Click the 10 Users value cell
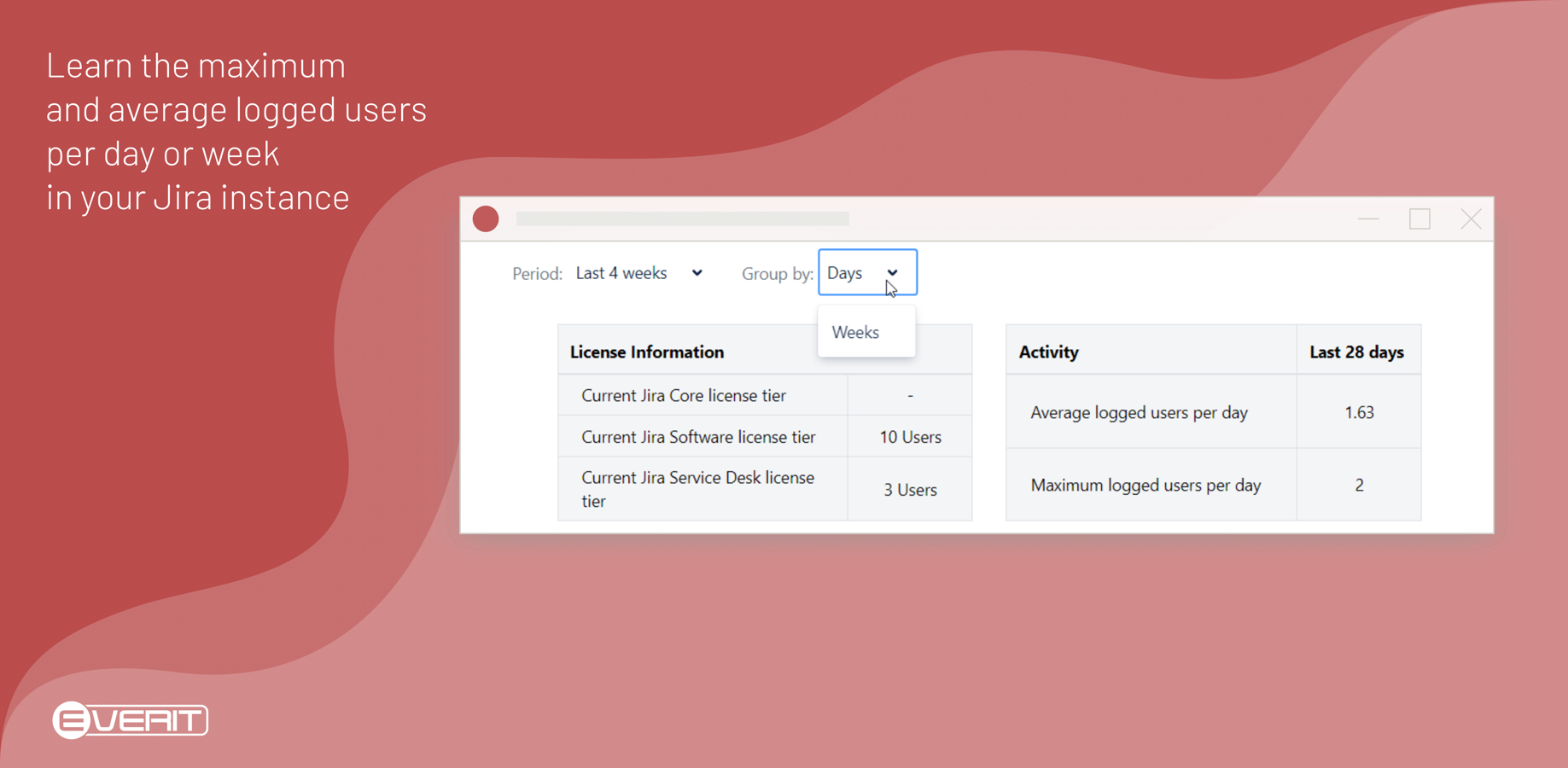 pos(910,437)
